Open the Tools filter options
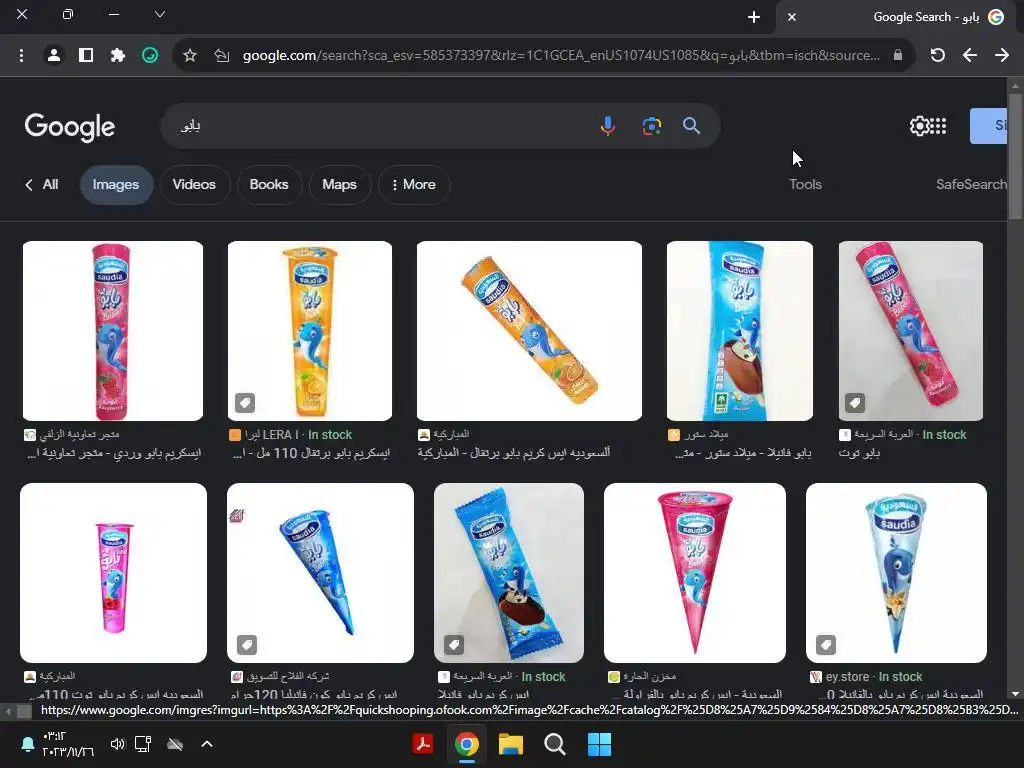Screen dimensions: 1024x768 click(x=805, y=185)
